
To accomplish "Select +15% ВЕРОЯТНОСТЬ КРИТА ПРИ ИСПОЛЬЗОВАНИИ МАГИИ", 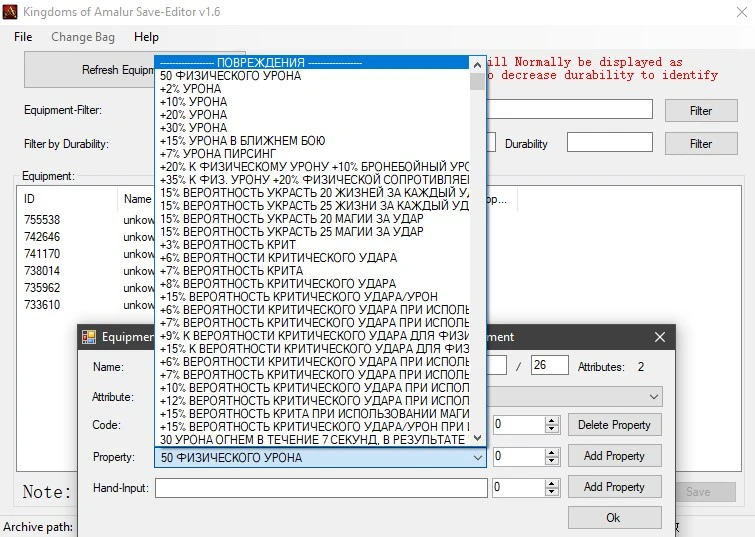I will [312, 414].
